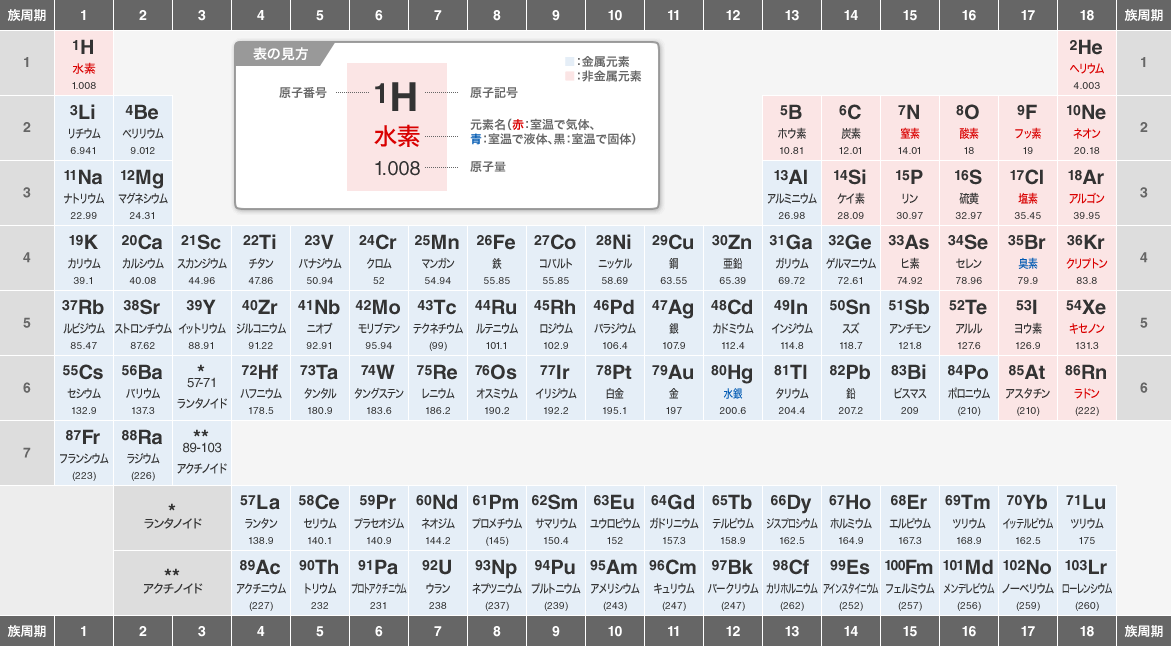Select the helium (He) element cell
This screenshot has width=1171, height=646.
pyautogui.click(x=1086, y=63)
